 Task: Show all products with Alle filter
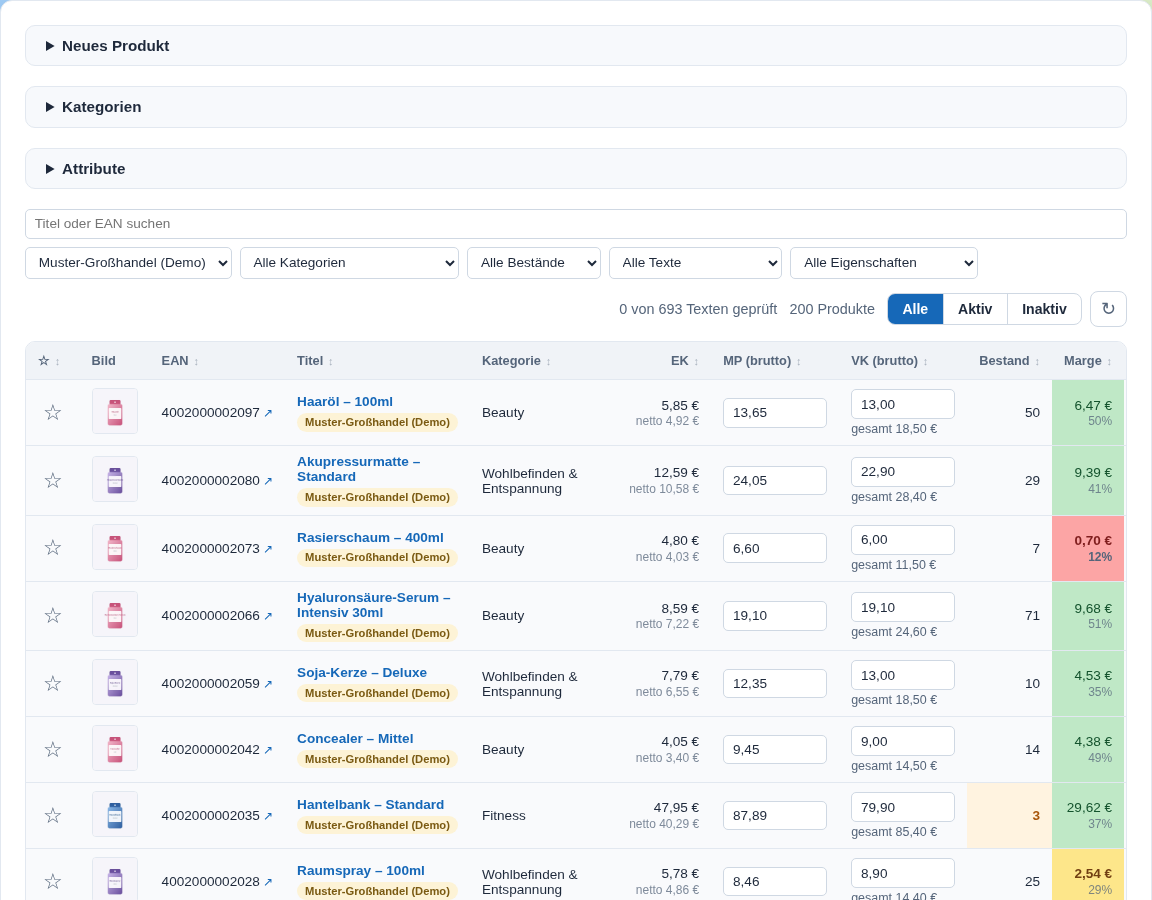pyautogui.click(x=915, y=309)
